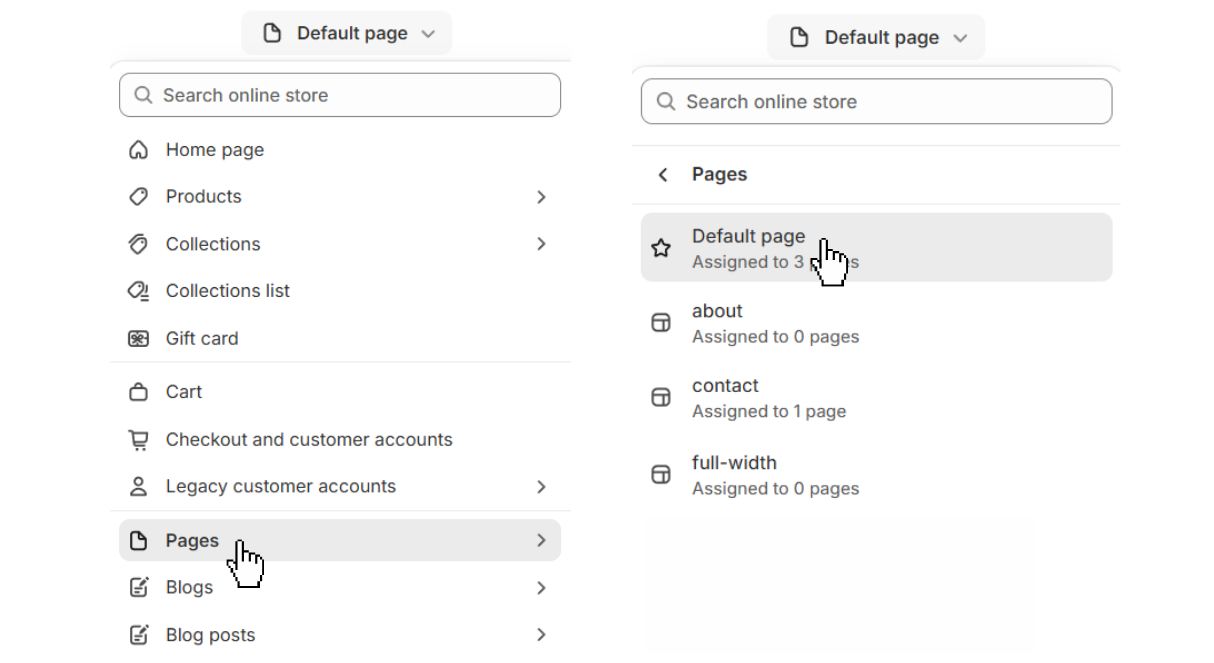
Task: Select the Blogs menu entry
Action: [189, 587]
